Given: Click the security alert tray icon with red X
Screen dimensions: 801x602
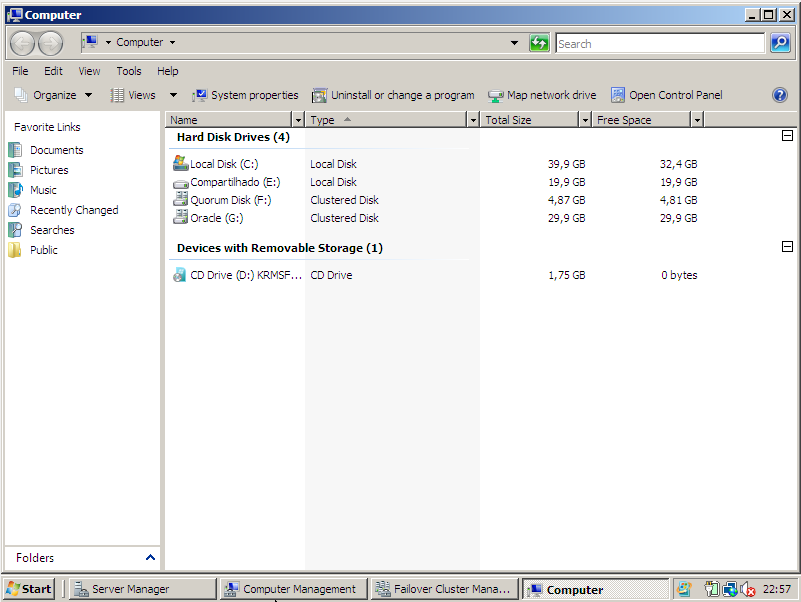Looking at the screenshot, I should [747, 589].
